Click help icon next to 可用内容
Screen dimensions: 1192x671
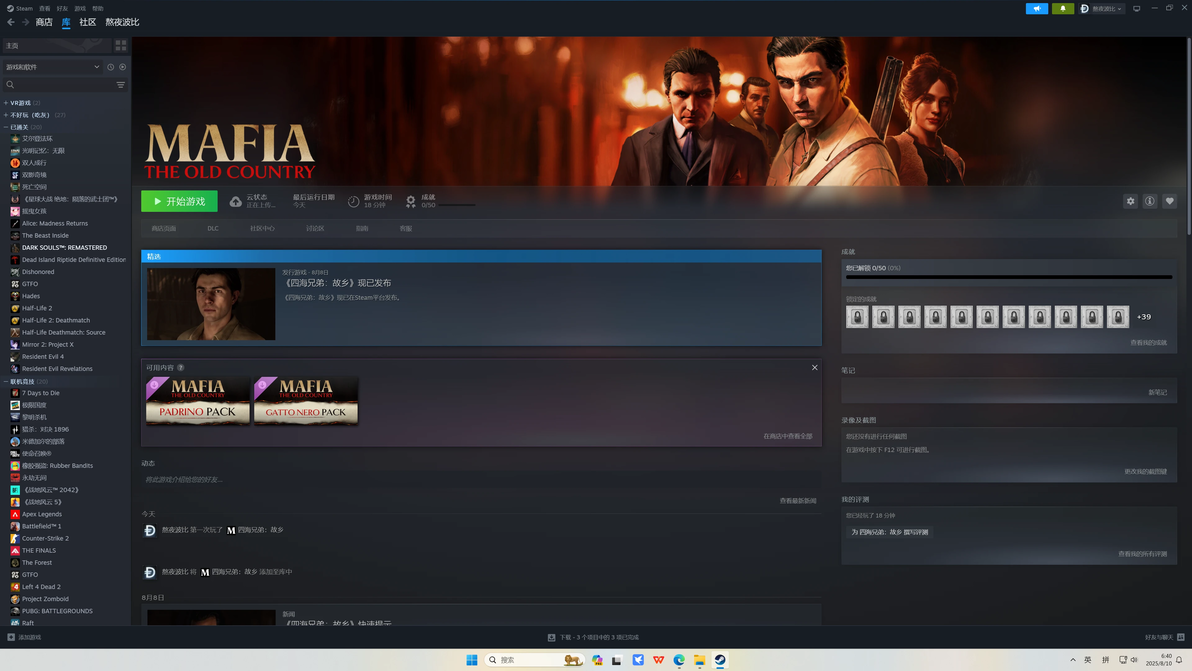[180, 368]
